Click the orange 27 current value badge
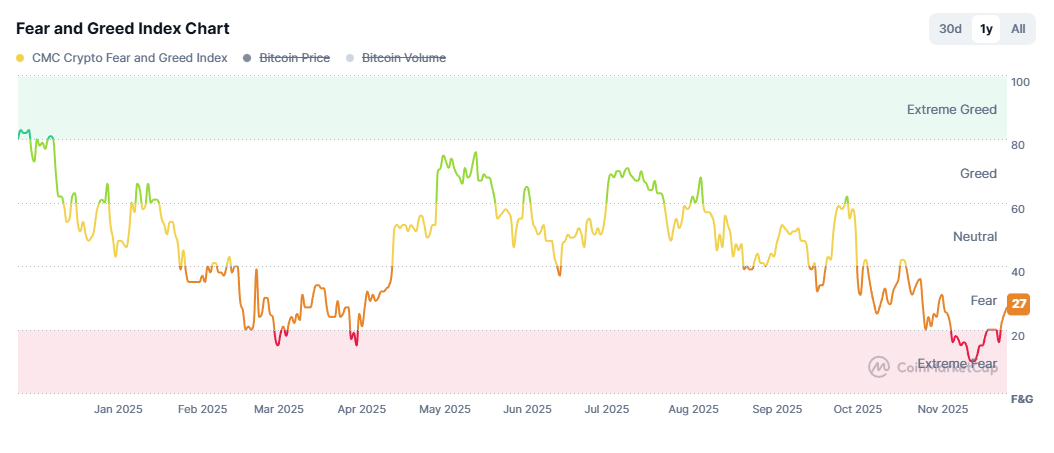 [x=1019, y=304]
